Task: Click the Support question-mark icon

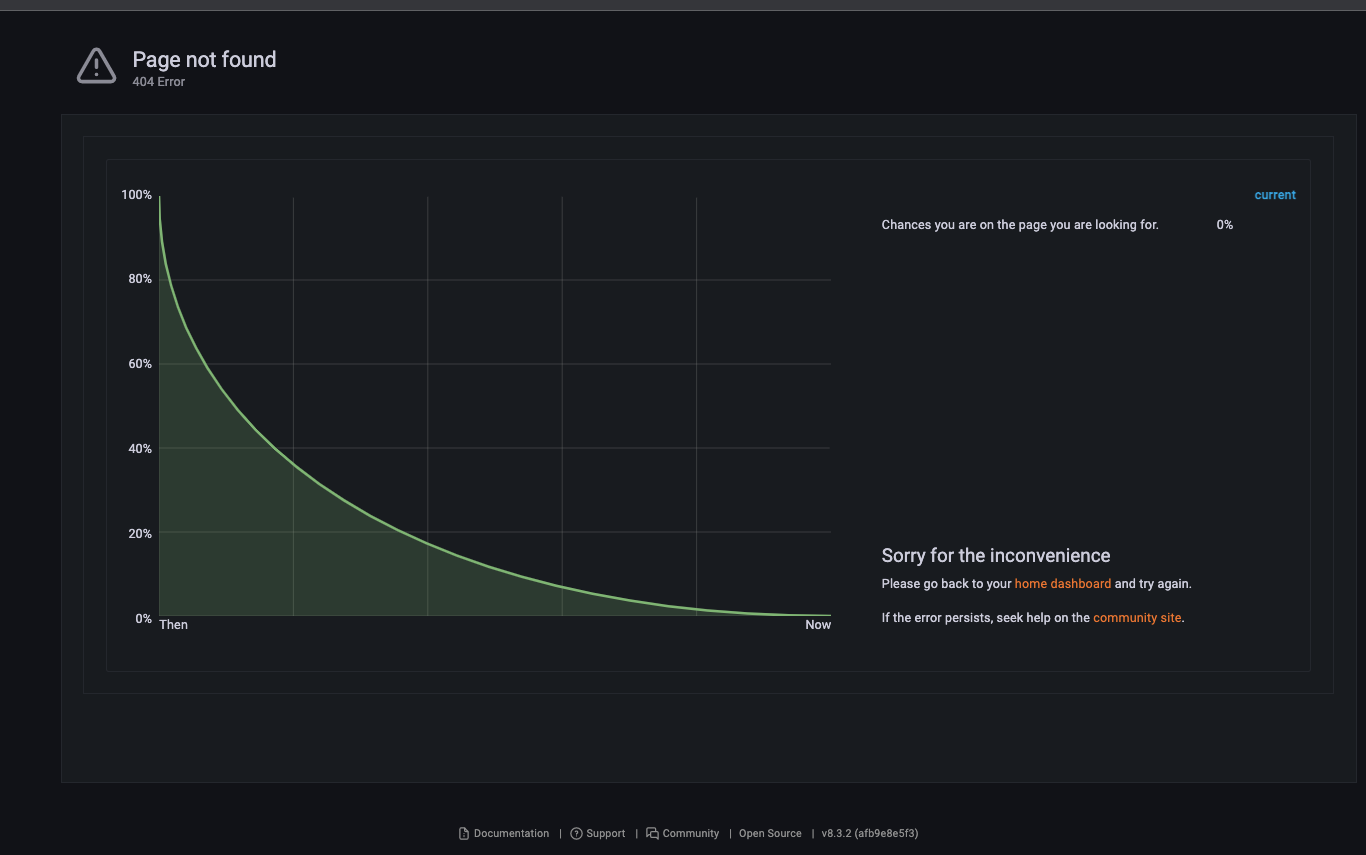Action: click(575, 833)
